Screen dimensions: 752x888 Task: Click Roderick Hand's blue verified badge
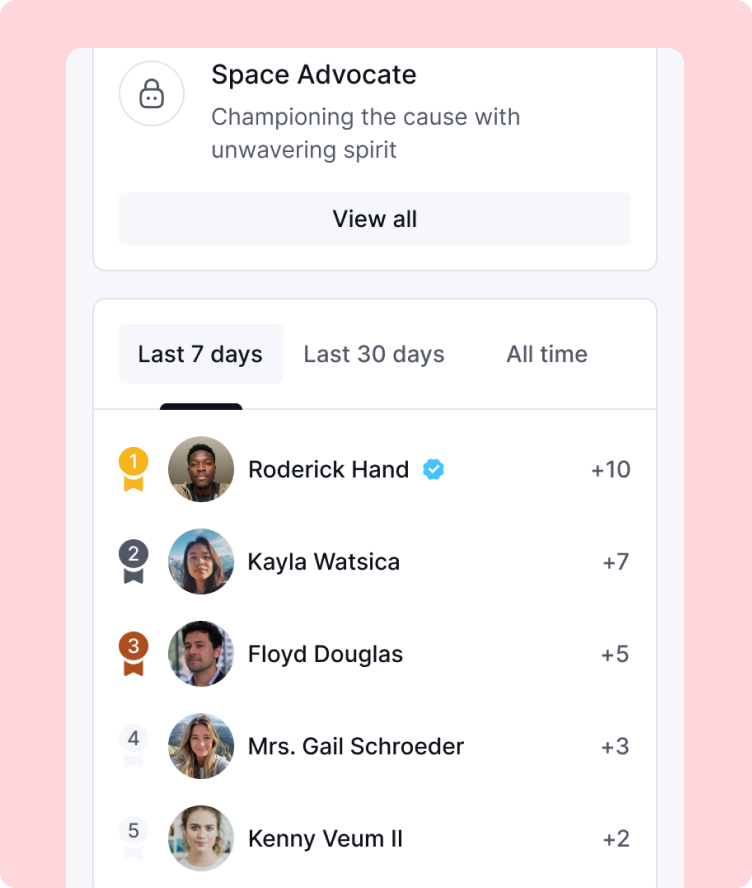click(x=433, y=469)
